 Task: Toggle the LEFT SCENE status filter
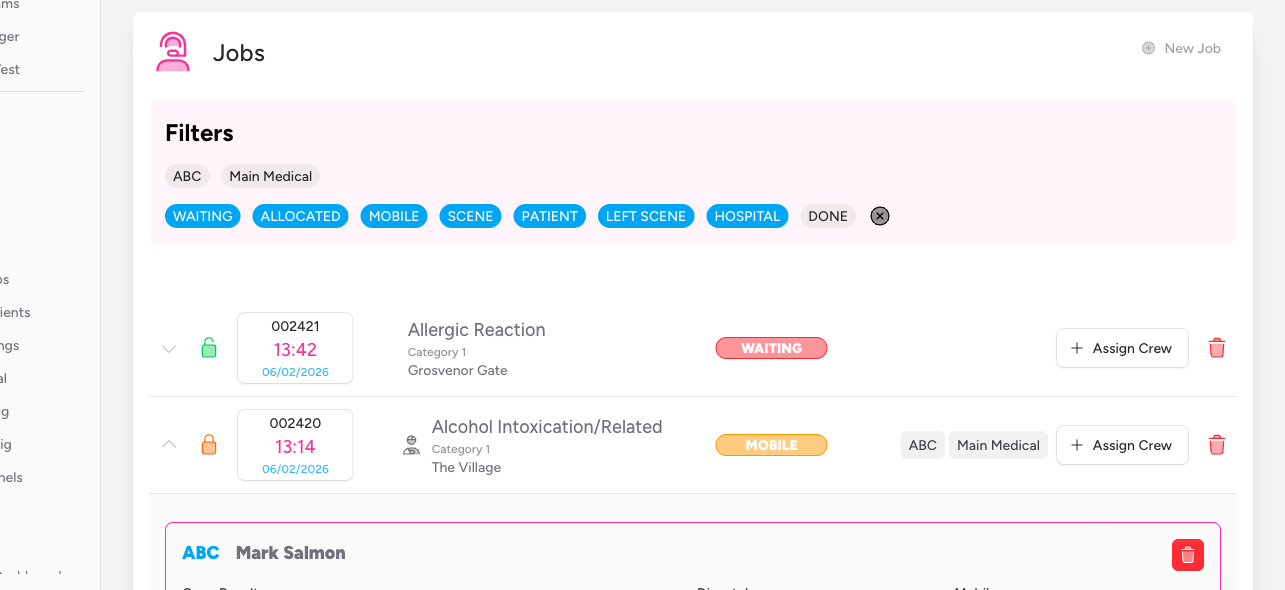coord(646,216)
